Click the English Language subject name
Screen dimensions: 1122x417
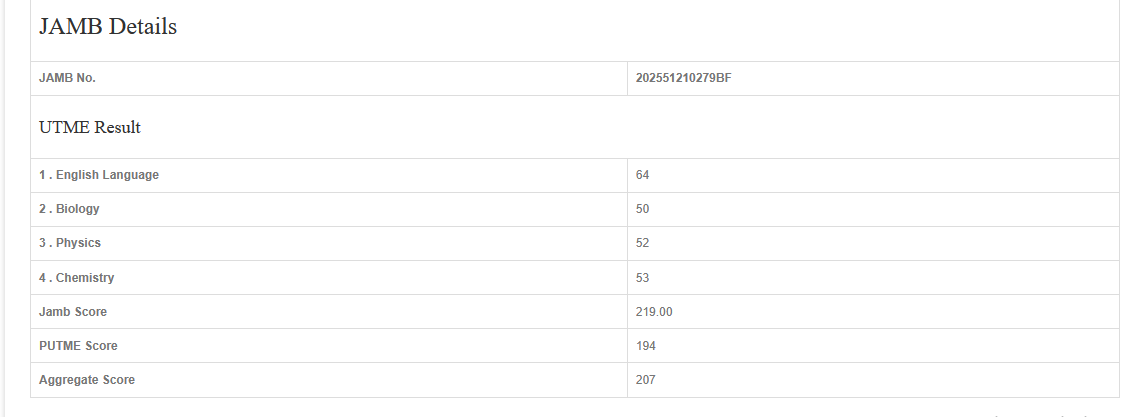(x=107, y=175)
